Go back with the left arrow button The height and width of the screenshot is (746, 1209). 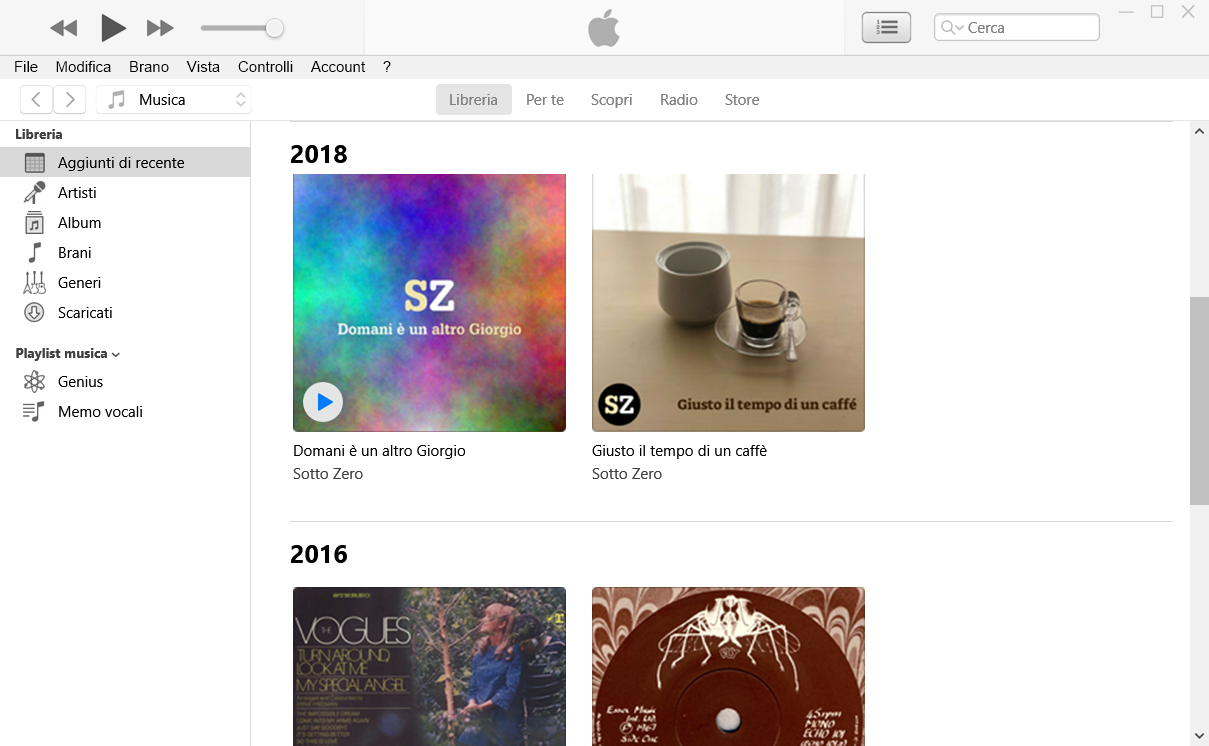click(x=36, y=99)
